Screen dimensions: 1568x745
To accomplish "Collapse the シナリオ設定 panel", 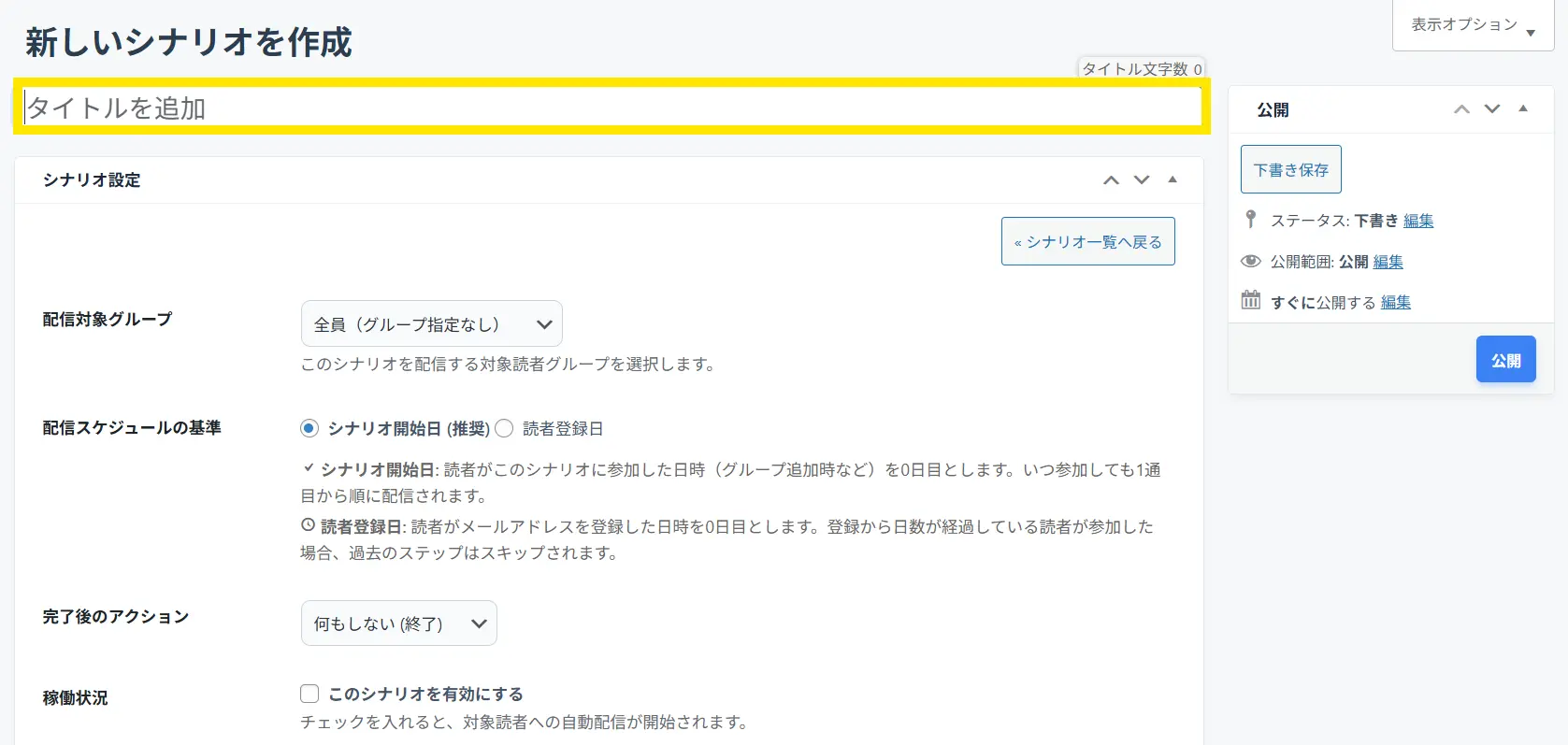I will (1172, 179).
